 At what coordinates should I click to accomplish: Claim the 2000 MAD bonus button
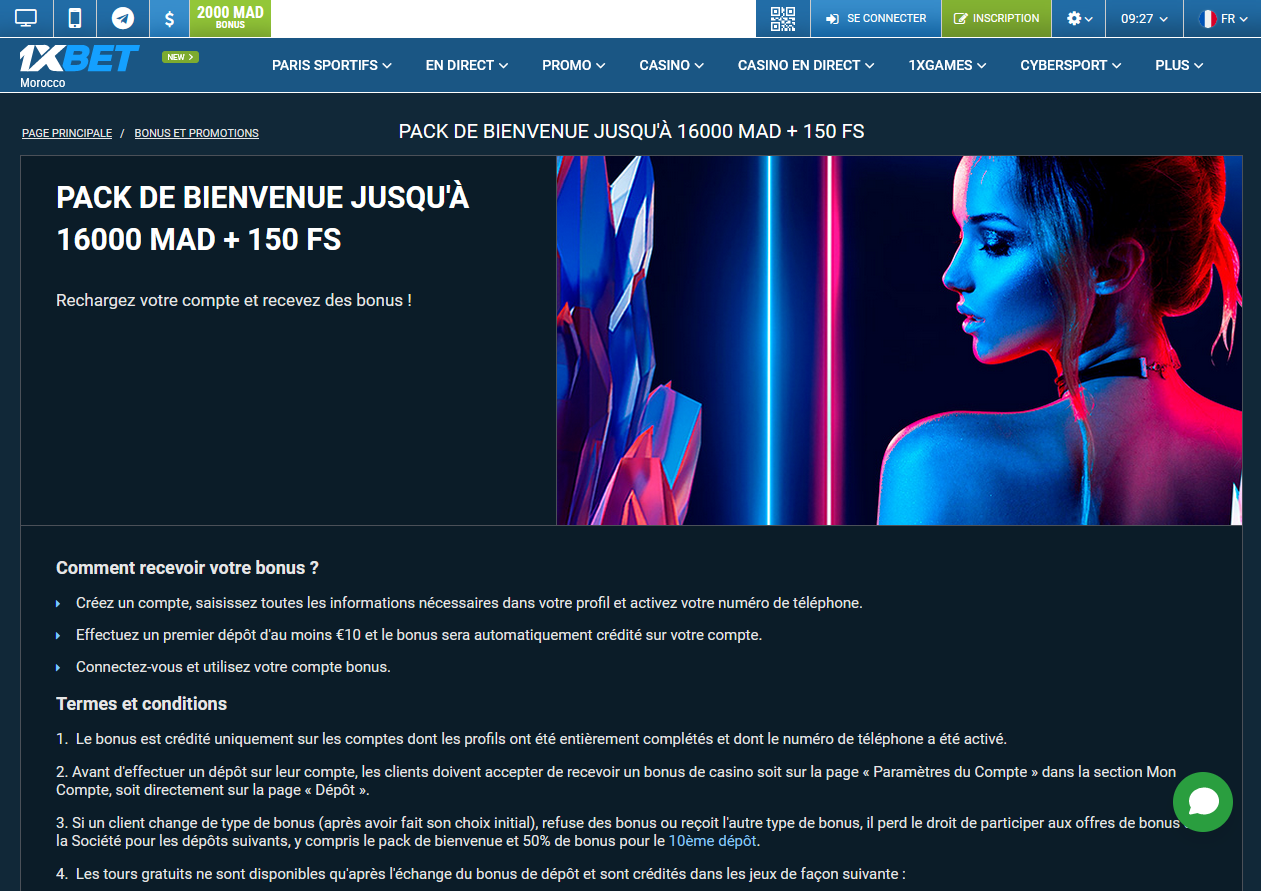[x=230, y=18]
